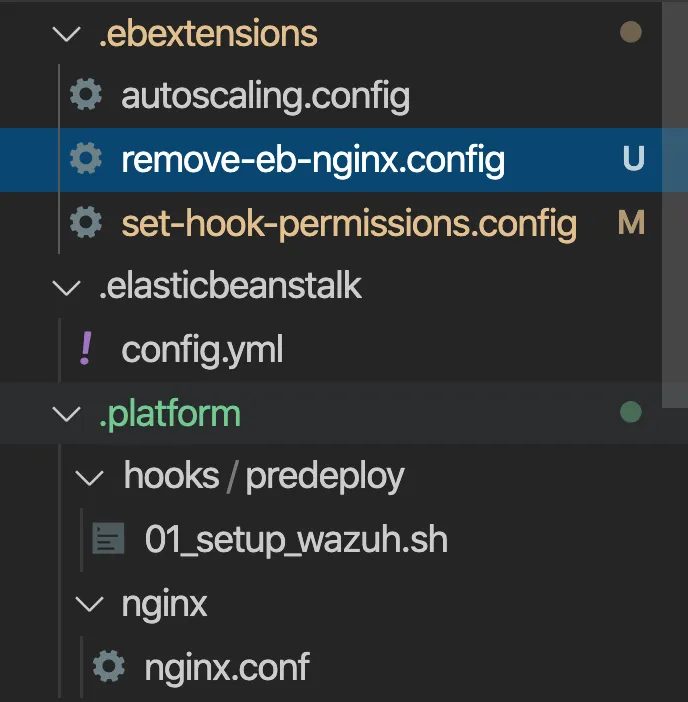Click gear icon beside remove-eb-nginx.config
The height and width of the screenshot is (702, 688).
pyautogui.click(x=86, y=159)
